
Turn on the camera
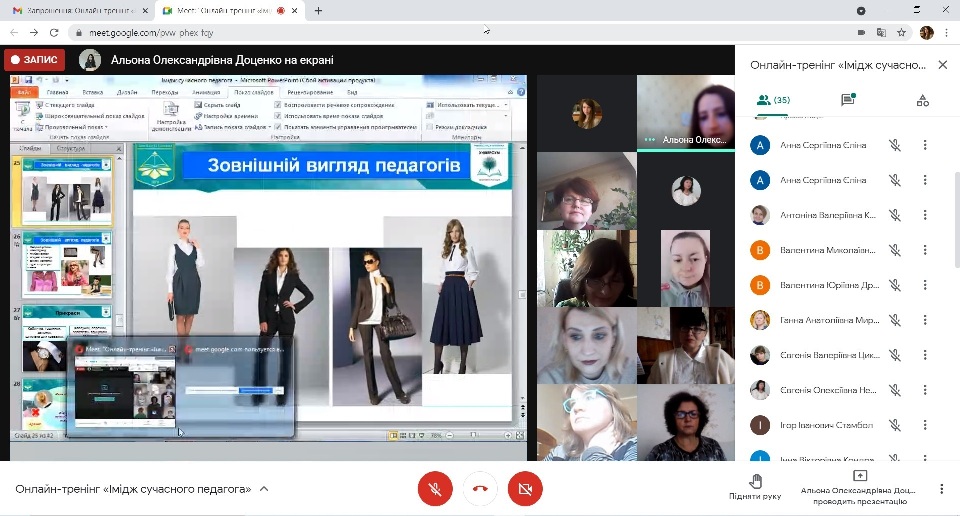[524, 489]
